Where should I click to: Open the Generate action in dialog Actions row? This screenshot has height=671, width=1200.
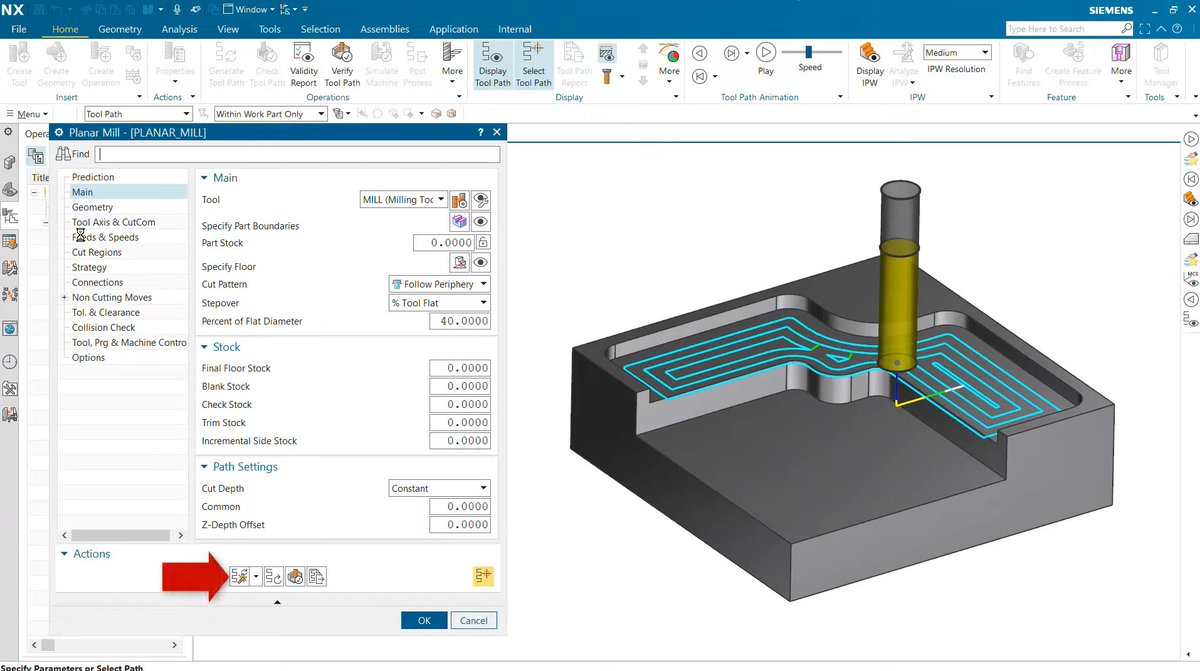click(239, 576)
